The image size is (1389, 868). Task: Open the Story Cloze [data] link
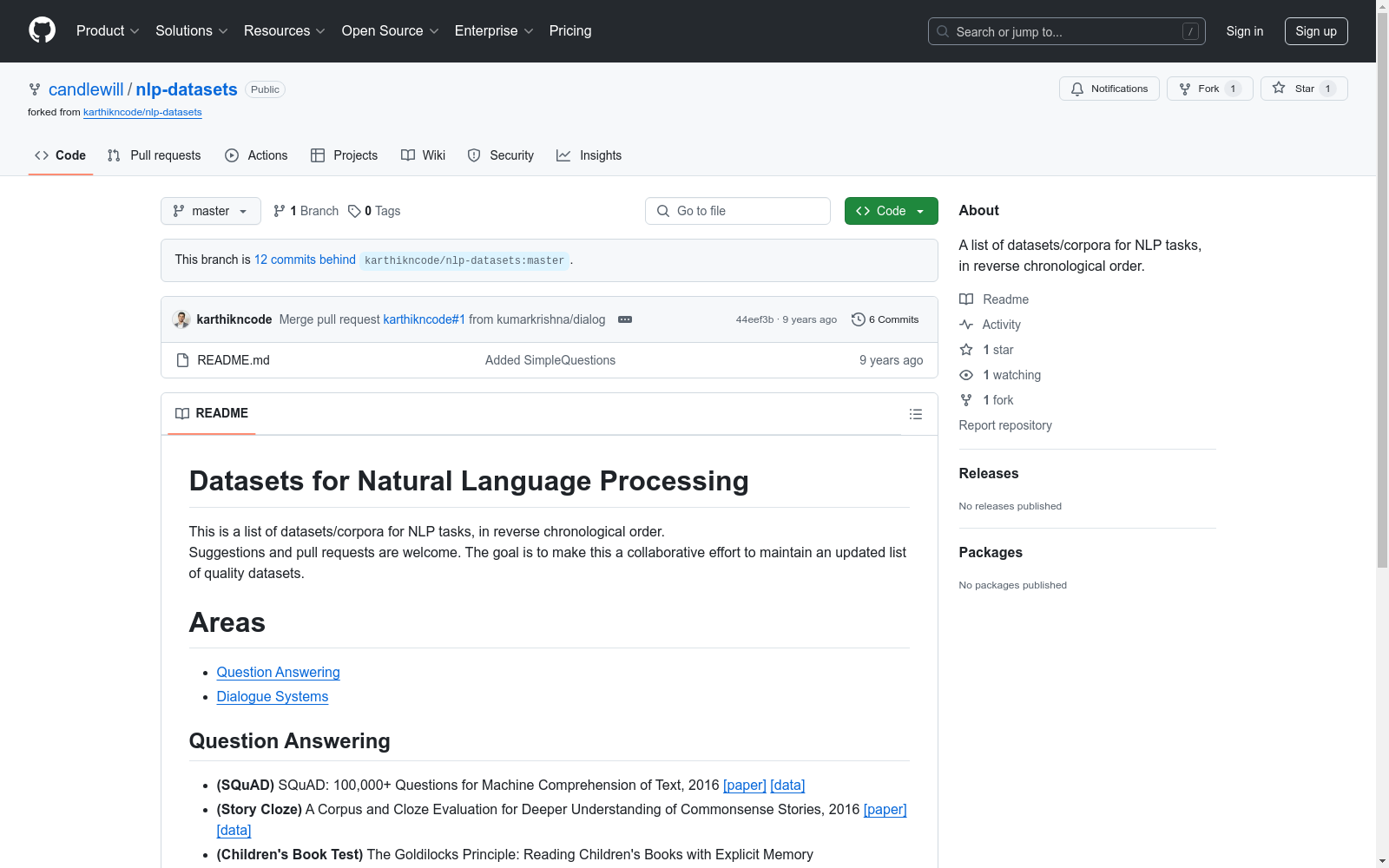[x=234, y=830]
